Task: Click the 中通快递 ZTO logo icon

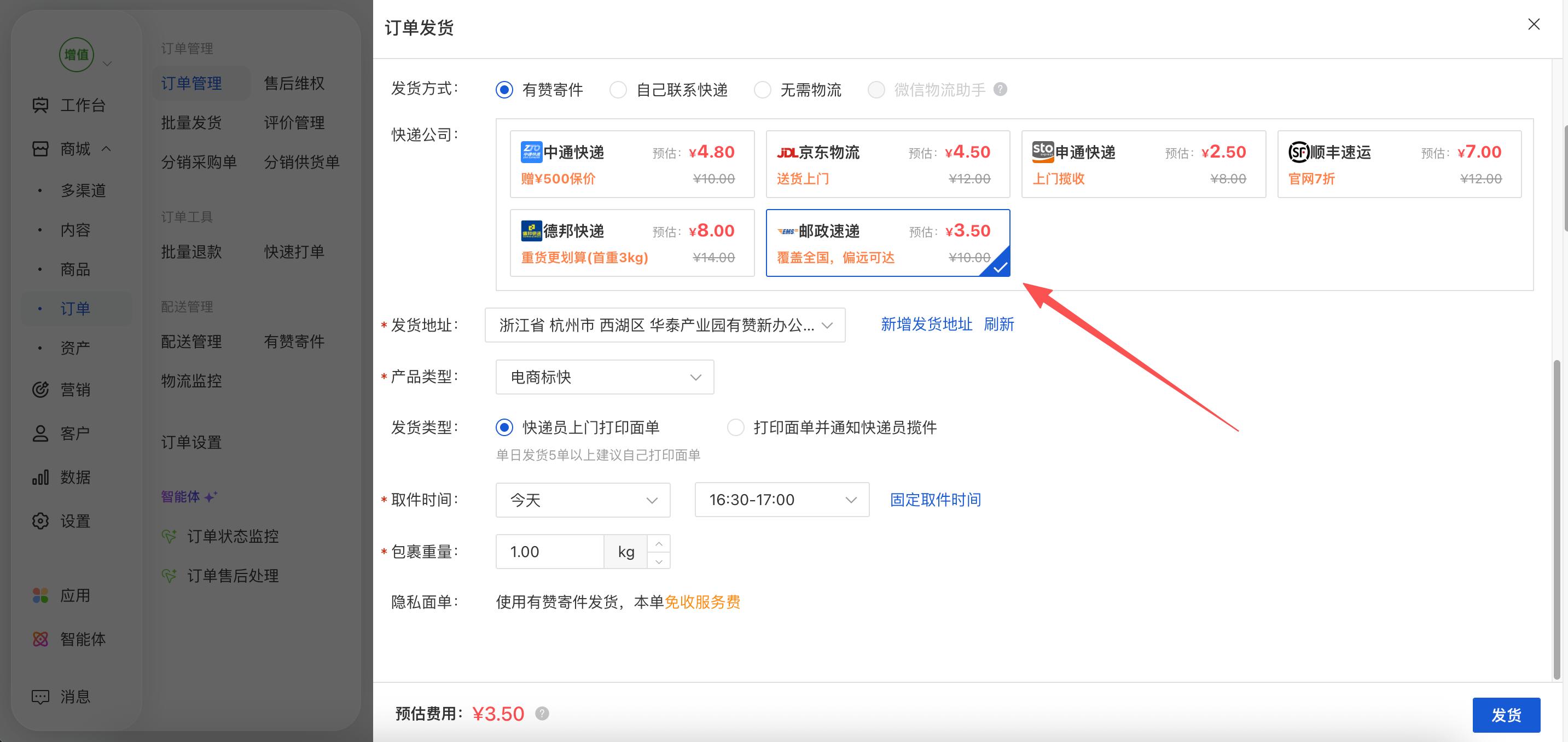Action: 531,152
